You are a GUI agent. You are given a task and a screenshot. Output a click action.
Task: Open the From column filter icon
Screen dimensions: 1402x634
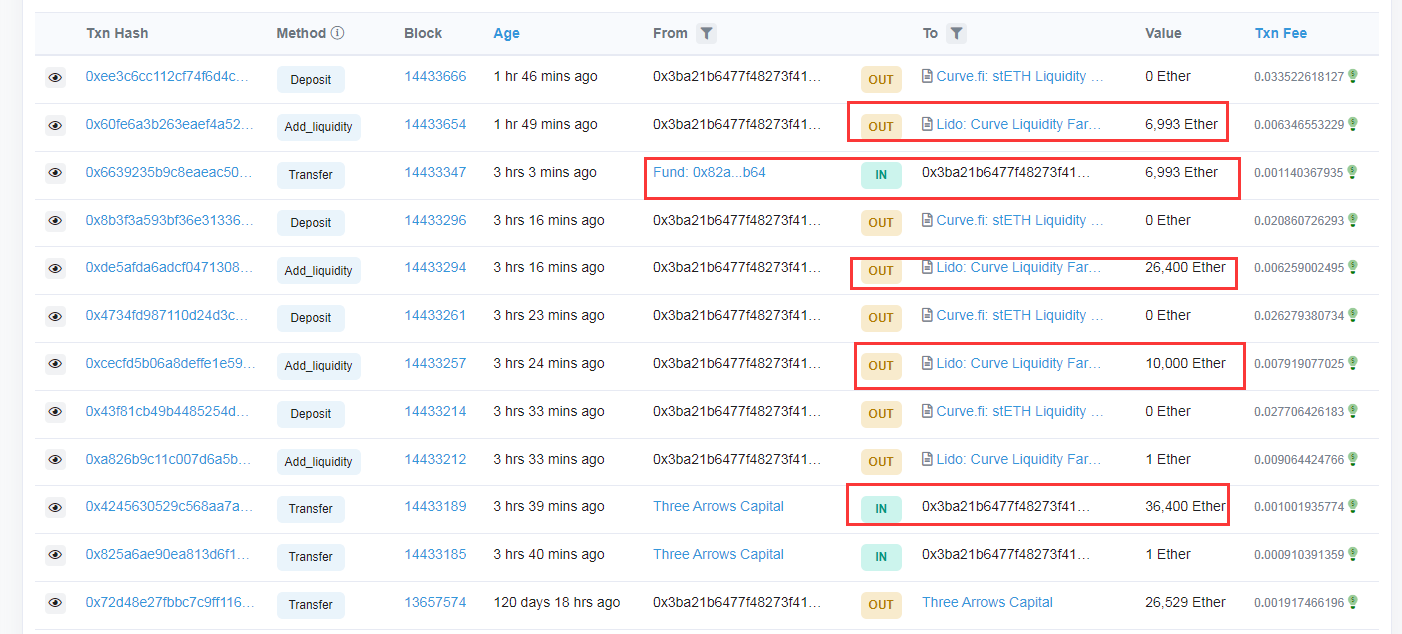pyautogui.click(x=706, y=33)
